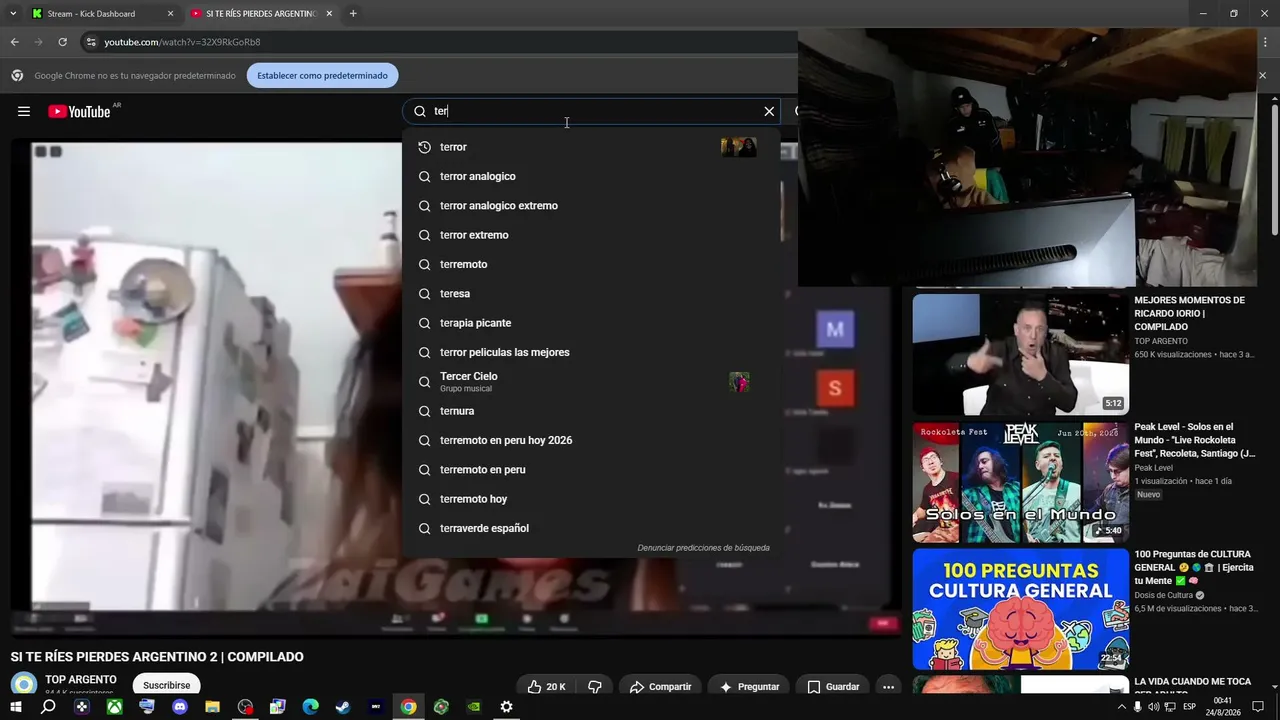This screenshot has height=720, width=1280.
Task: Open Discord from the taskbar
Action: click(180, 707)
